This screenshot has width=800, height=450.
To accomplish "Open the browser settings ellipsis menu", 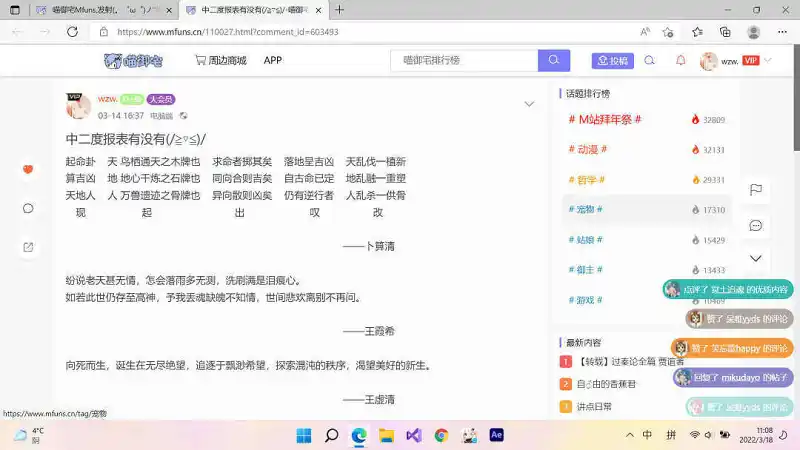I will coord(782,32).
